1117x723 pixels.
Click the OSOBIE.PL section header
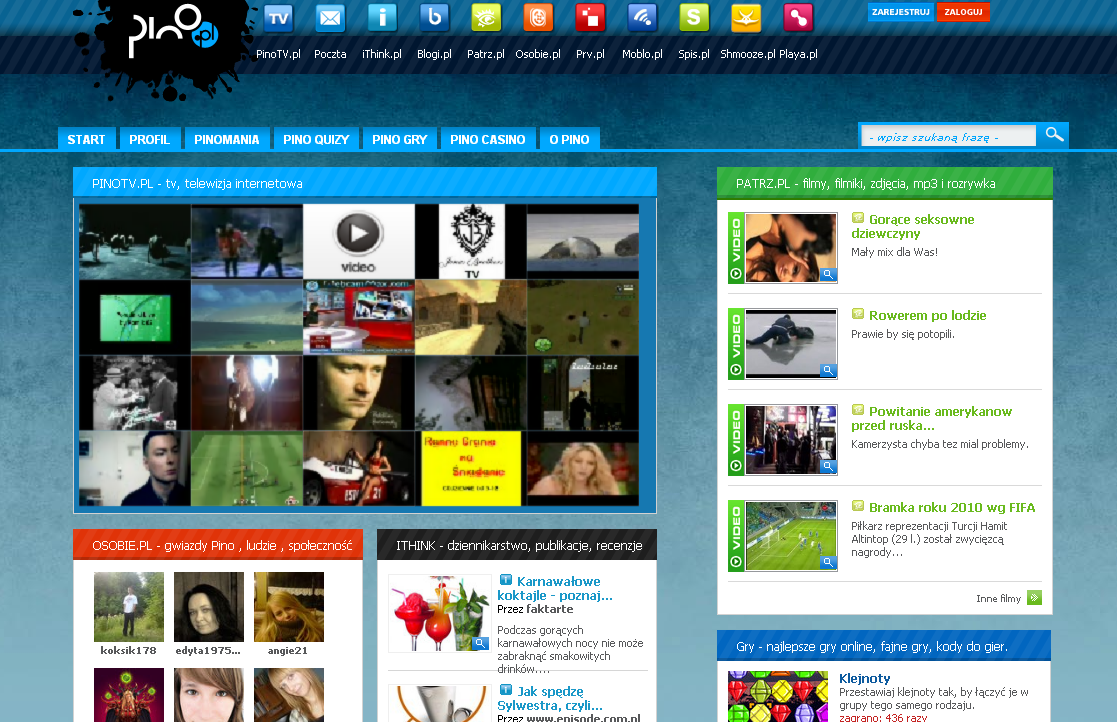(218, 545)
